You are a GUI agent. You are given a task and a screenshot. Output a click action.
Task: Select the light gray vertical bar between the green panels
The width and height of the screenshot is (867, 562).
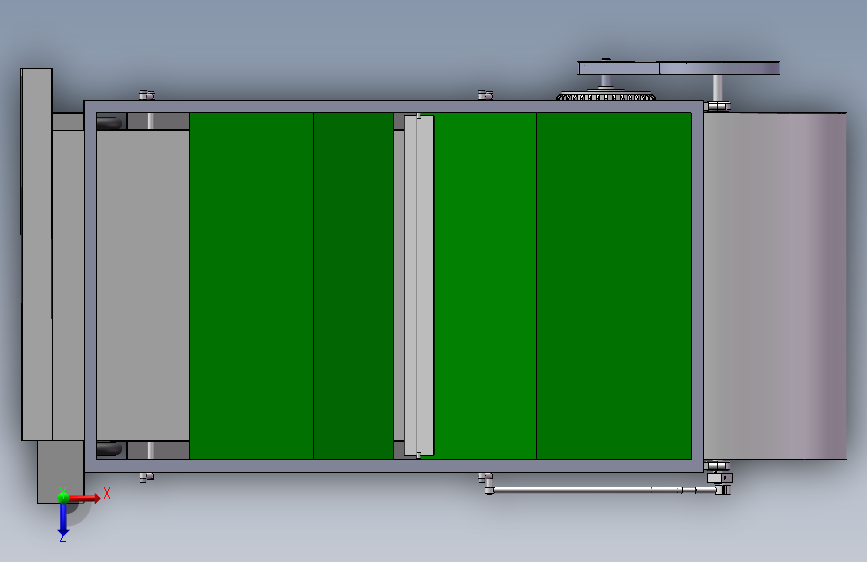tap(419, 285)
